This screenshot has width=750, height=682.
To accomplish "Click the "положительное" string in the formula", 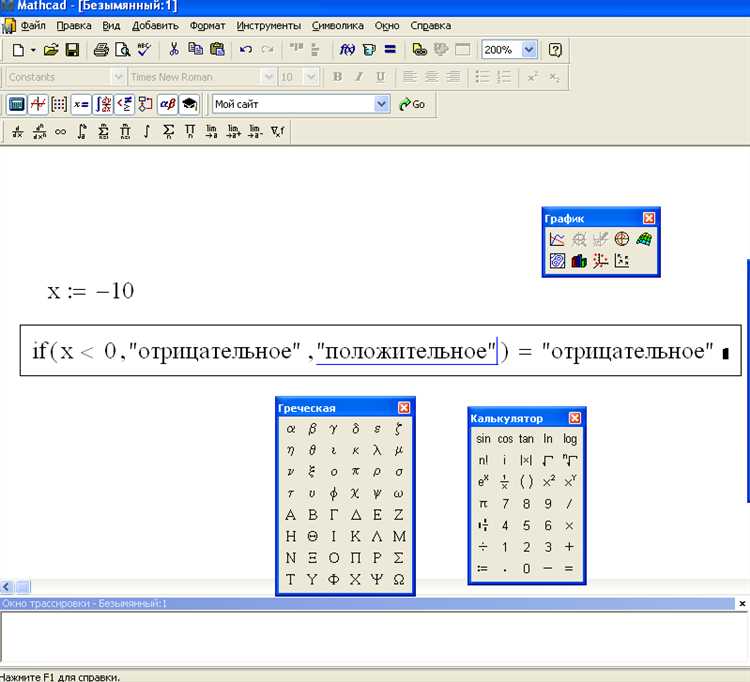I will [406, 352].
